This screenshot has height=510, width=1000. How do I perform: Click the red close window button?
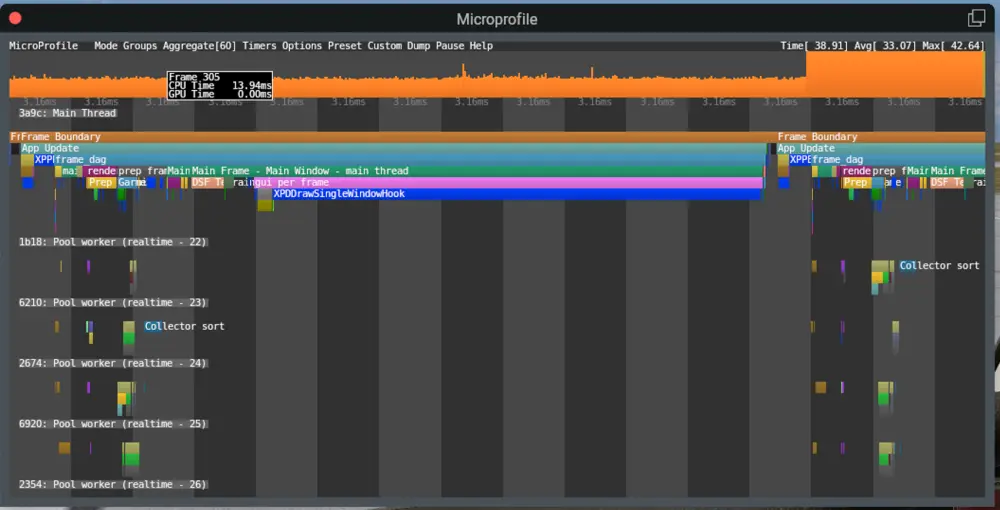click(x=15, y=18)
